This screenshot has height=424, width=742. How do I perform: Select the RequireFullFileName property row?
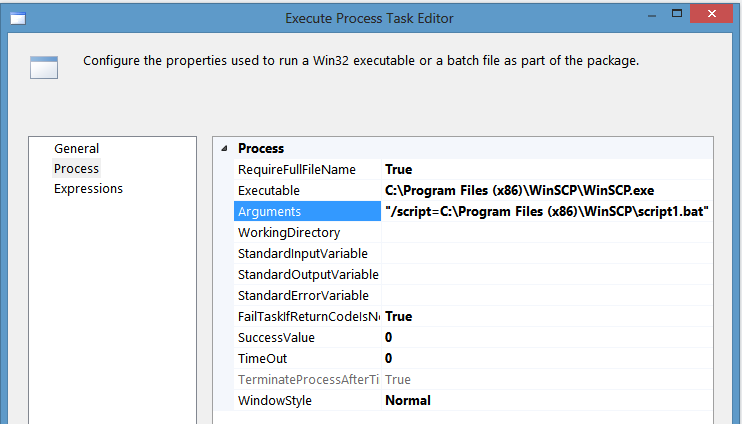(x=473, y=169)
